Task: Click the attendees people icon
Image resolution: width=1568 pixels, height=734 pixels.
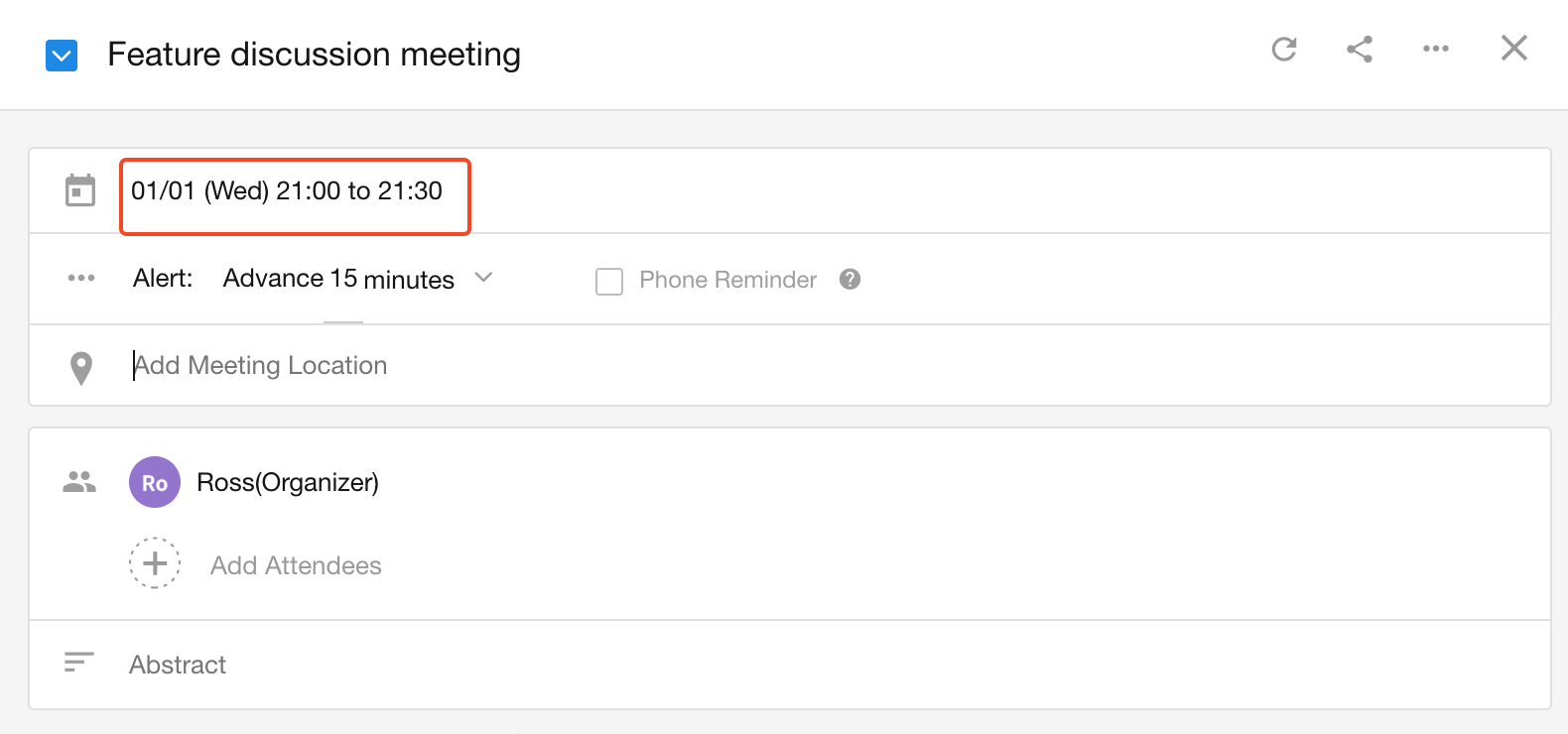Action: (x=79, y=482)
